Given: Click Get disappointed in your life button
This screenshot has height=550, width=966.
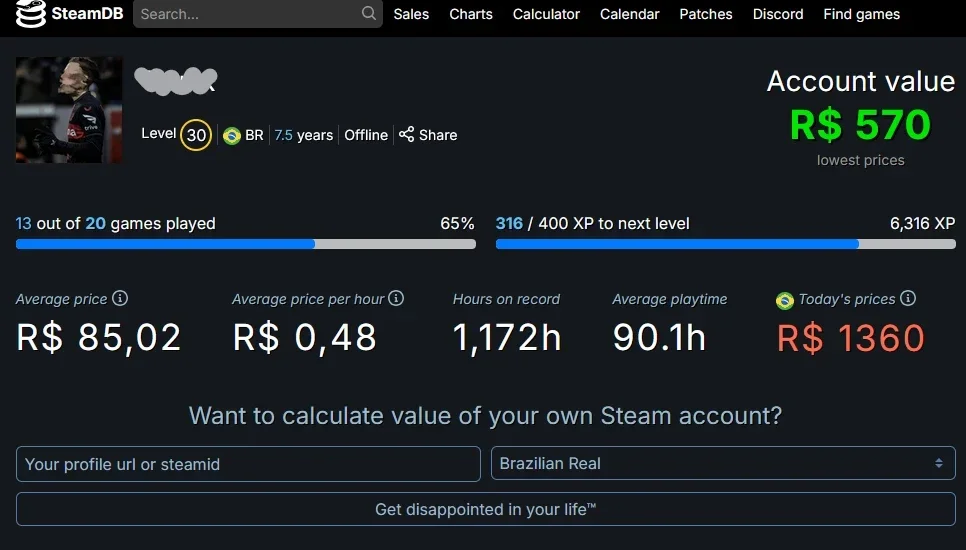Looking at the screenshot, I should pos(485,509).
